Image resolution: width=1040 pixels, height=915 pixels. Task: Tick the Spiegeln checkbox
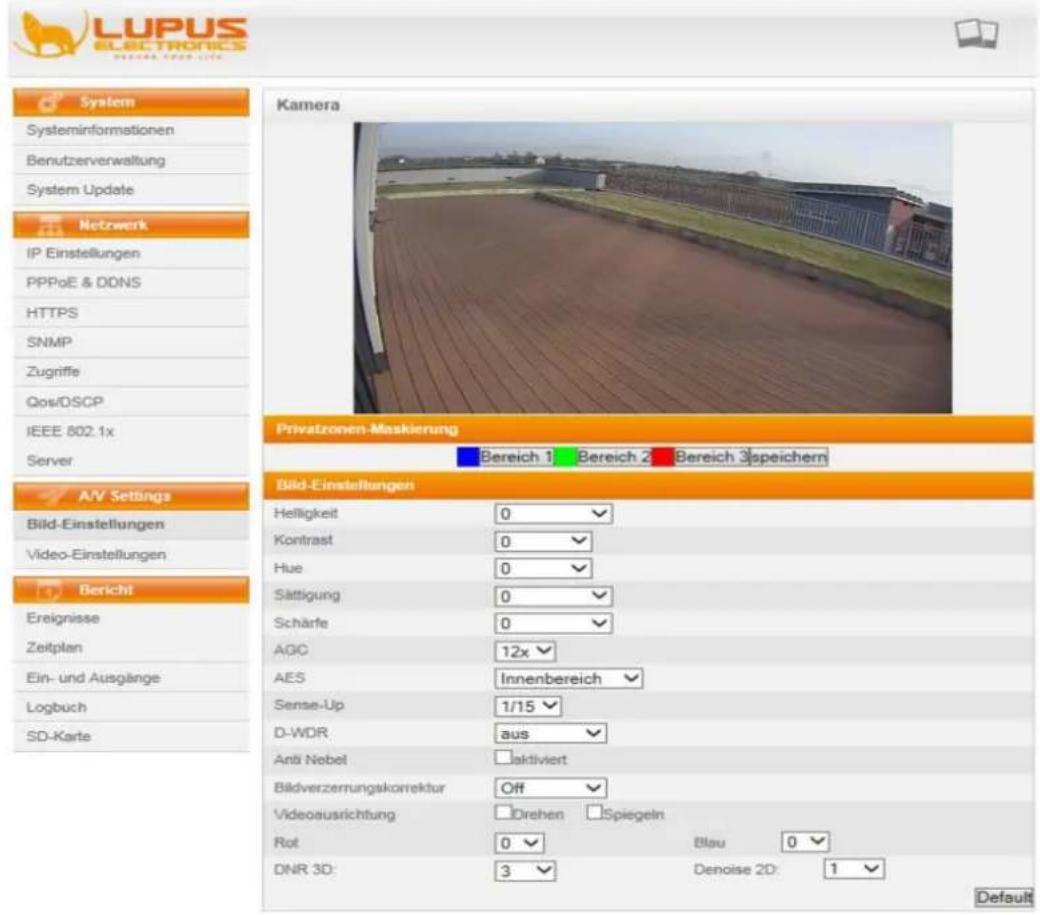(x=594, y=812)
